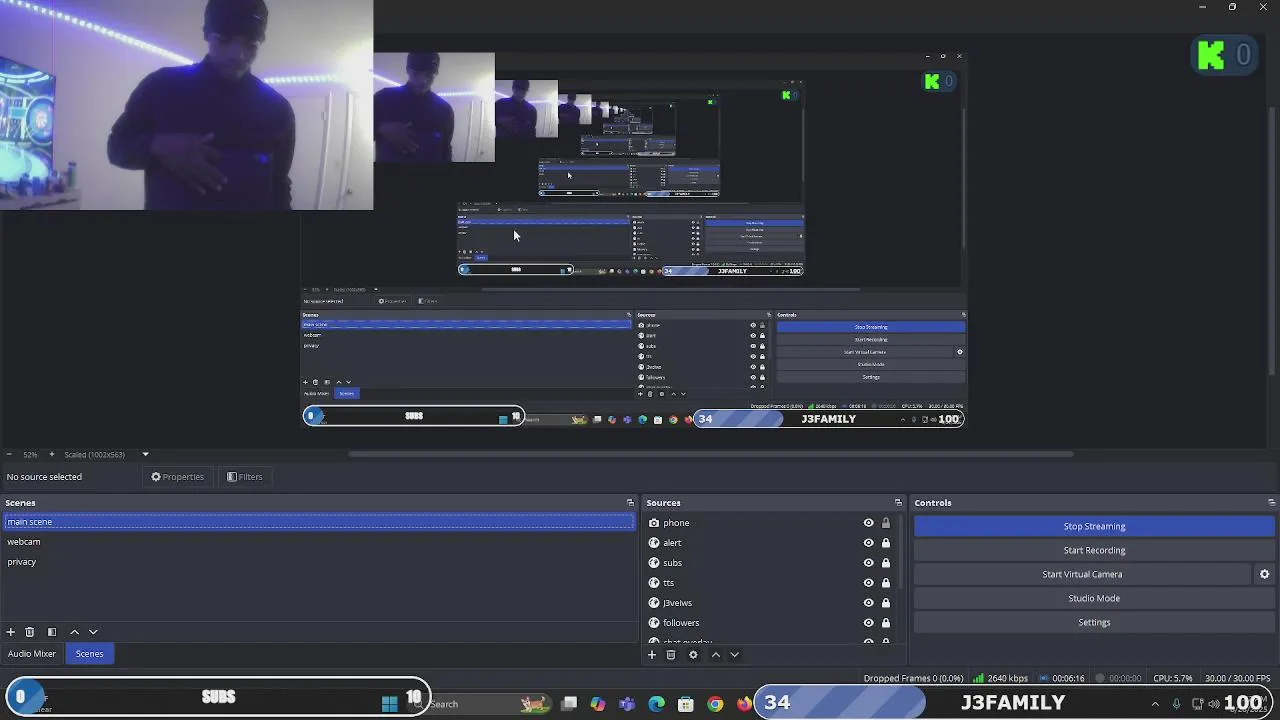The image size is (1280, 720).
Task: Toggle lock on subs source
Action: point(885,563)
